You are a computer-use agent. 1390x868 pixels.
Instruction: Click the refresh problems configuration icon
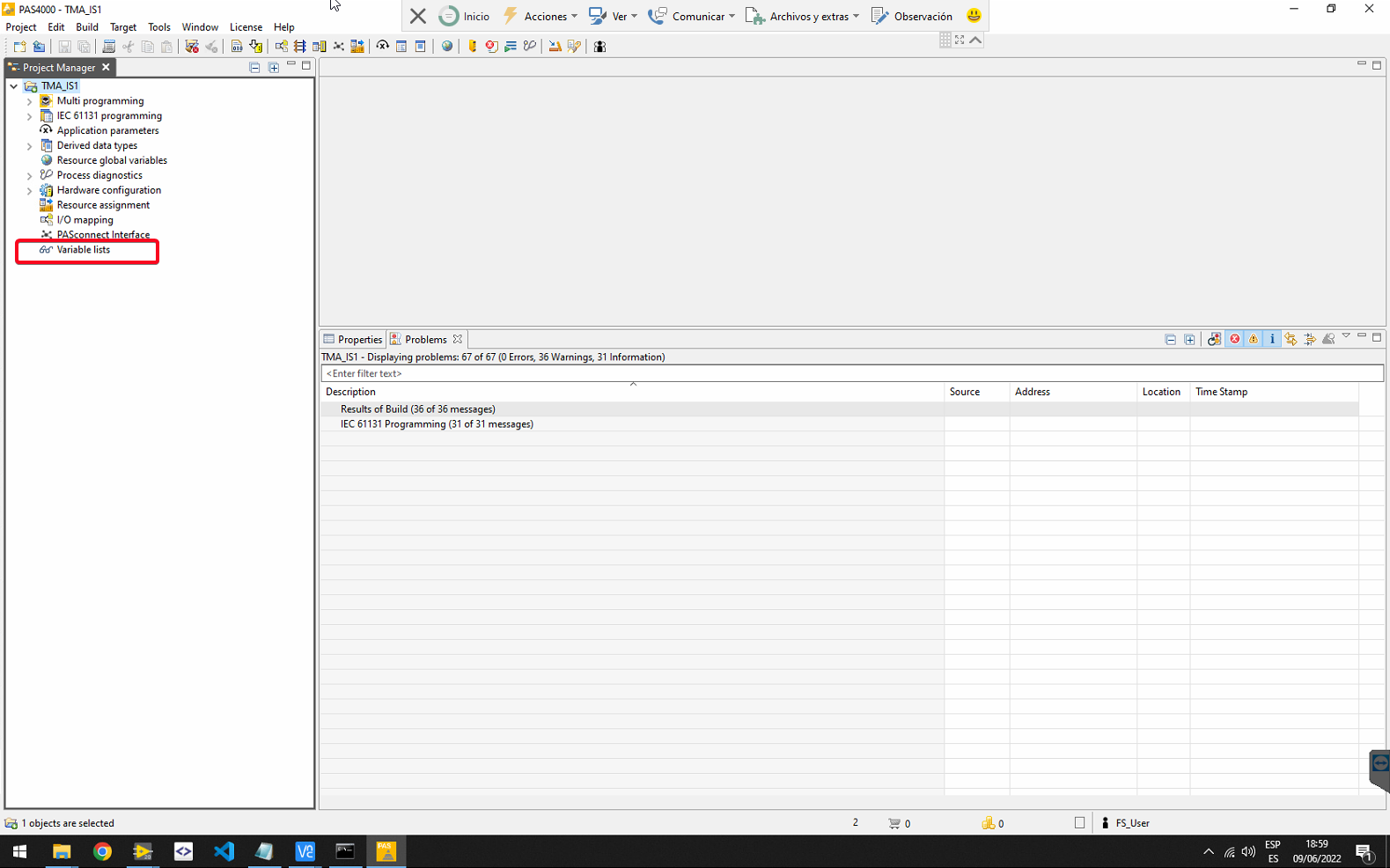(x=1215, y=340)
